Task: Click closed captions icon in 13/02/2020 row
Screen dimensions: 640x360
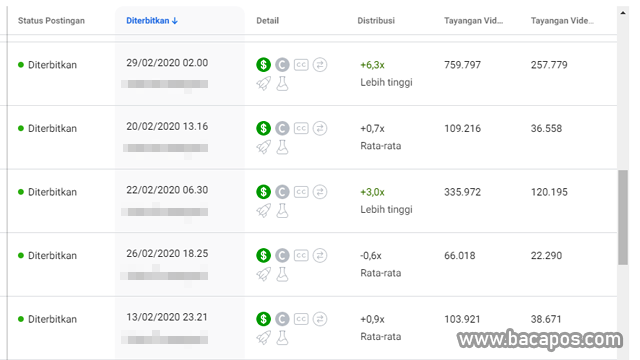Action: [x=301, y=319]
